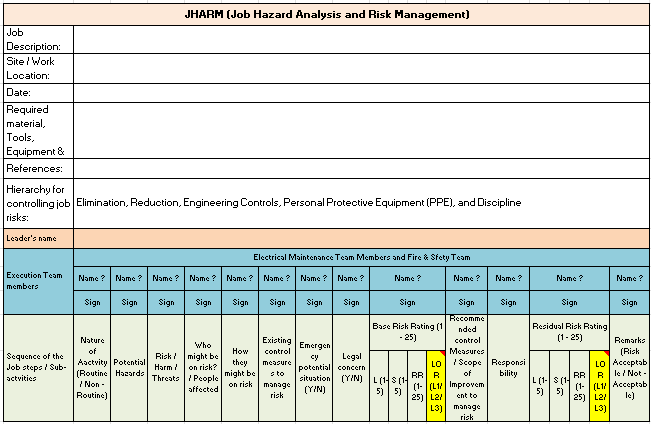This screenshot has width=651, height=424.
Task: Click the 'Base Risk Rating (1 - 25)' header
Action: (407, 332)
